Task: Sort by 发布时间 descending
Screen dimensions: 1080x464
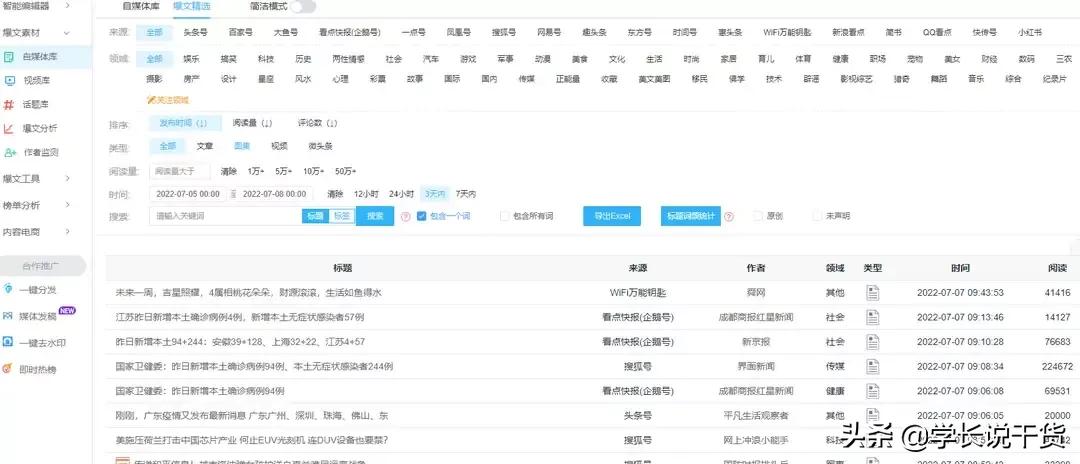Action: tap(185, 124)
